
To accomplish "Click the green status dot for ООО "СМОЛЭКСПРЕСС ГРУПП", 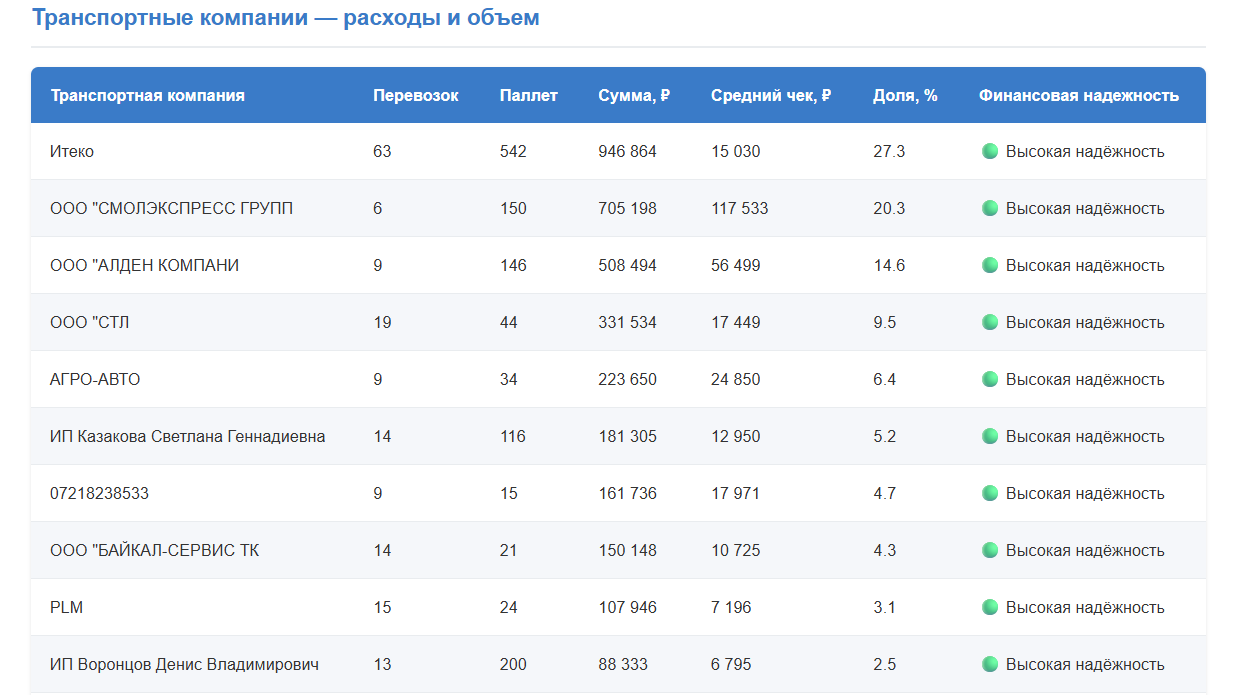I will [990, 208].
